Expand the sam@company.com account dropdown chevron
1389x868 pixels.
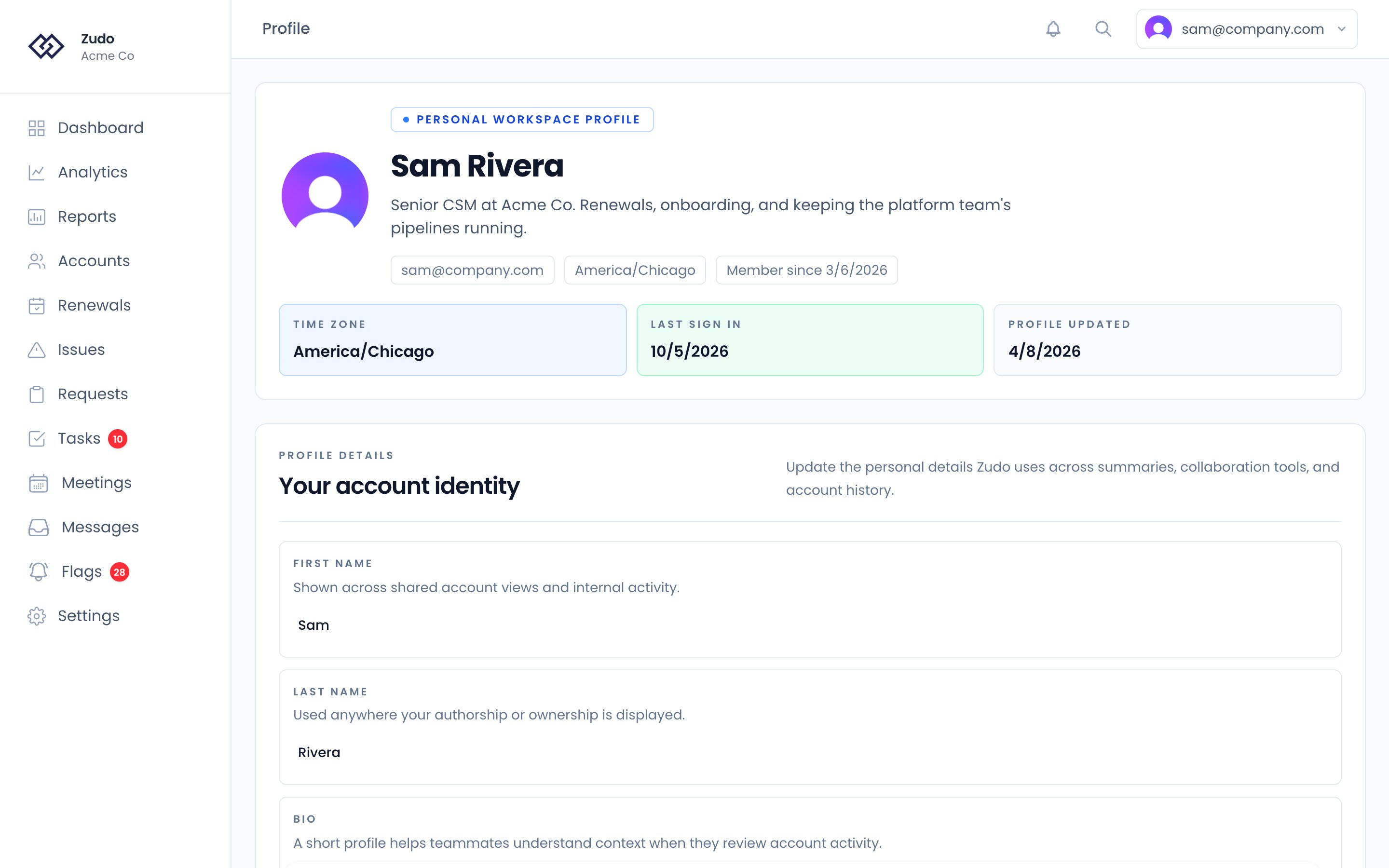(1341, 29)
